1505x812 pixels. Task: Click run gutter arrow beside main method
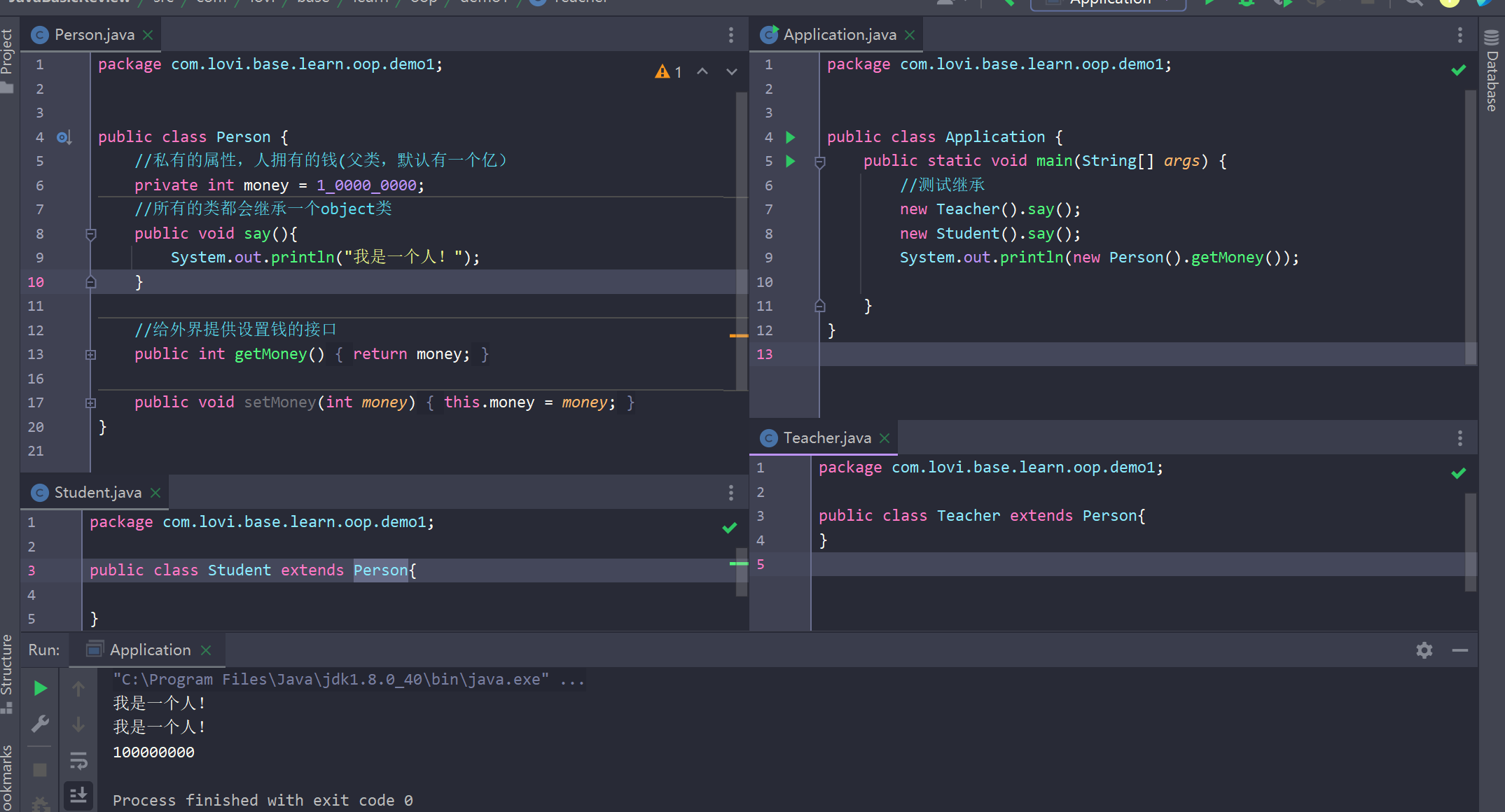791,161
